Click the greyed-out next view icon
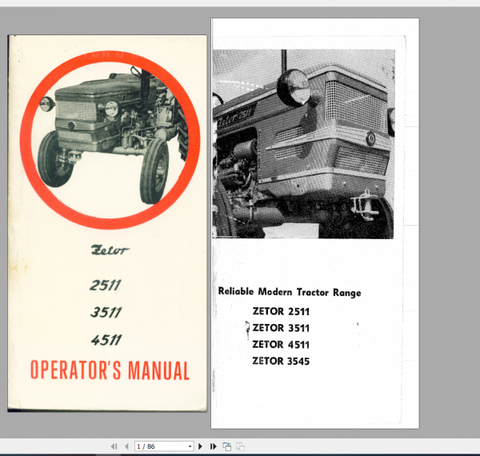The width and height of the screenshot is (480, 456). click(x=240, y=446)
